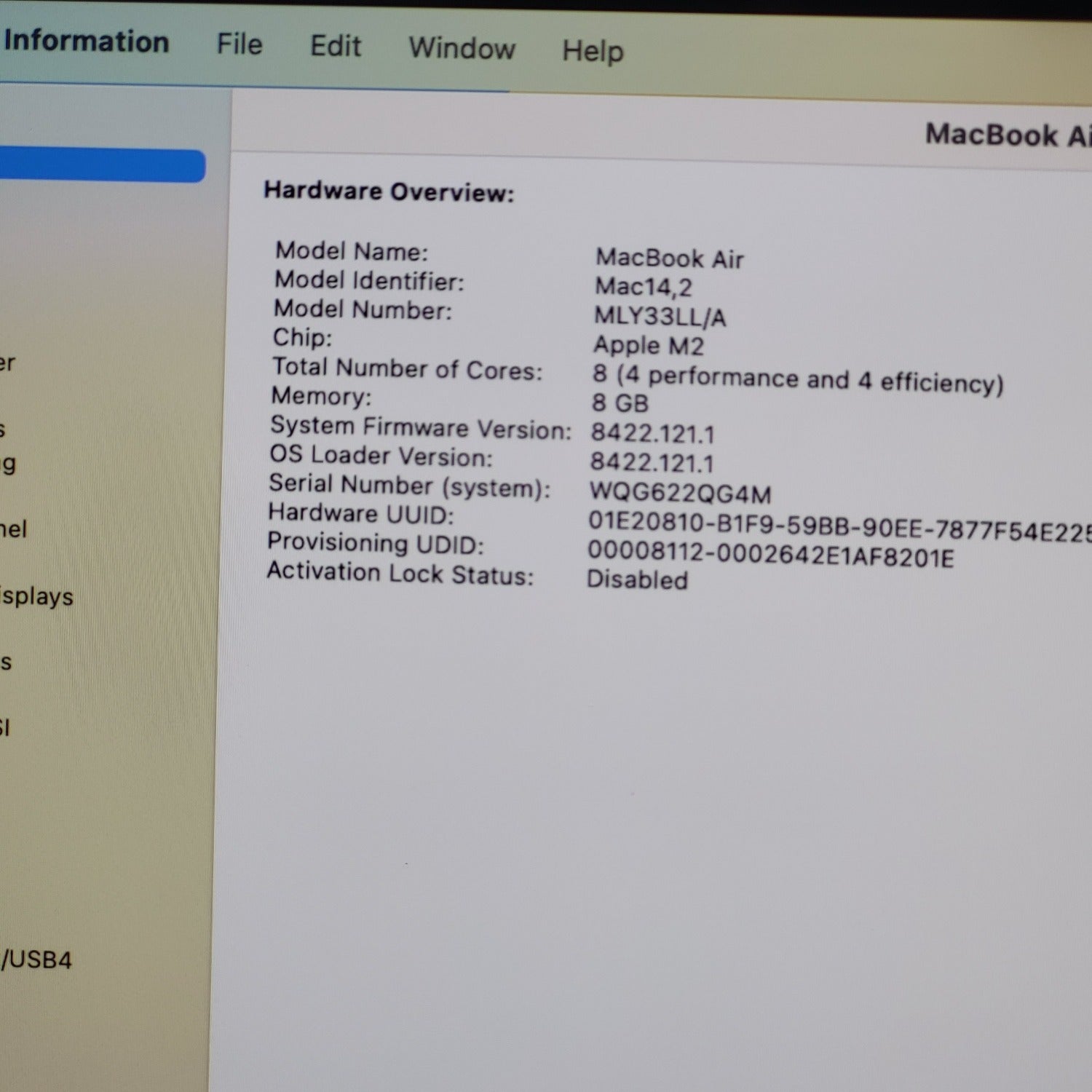Click the serial number WQG622QG4M

click(x=680, y=493)
